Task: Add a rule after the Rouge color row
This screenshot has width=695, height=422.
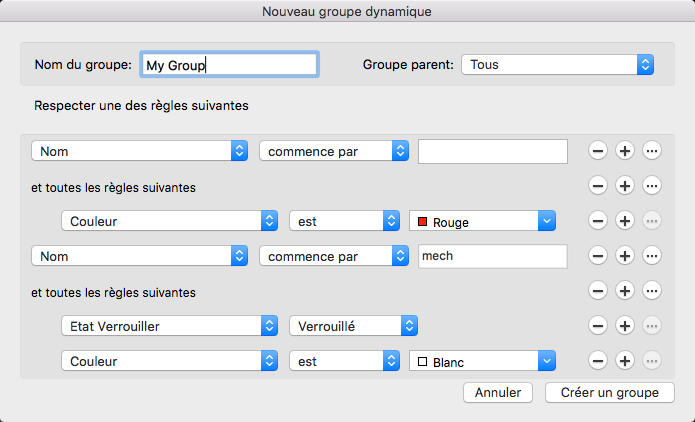Action: point(625,221)
